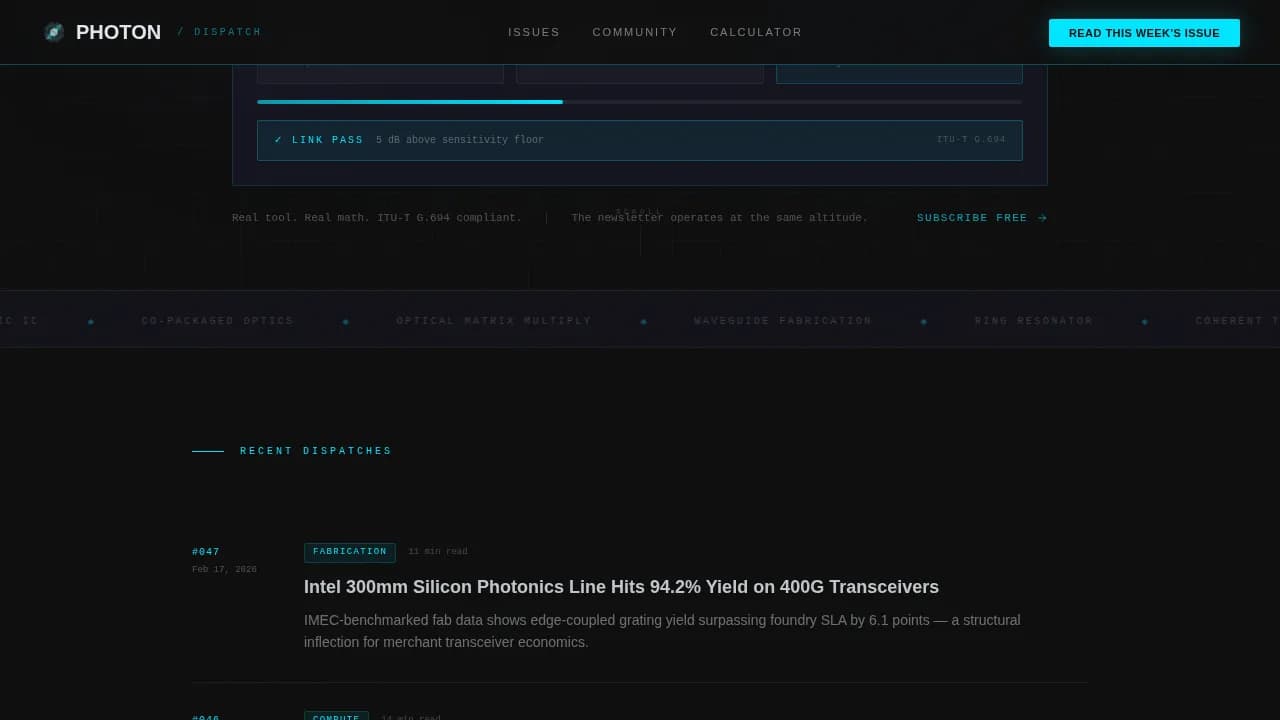Open the Issues nav item
Viewport: 1280px width, 720px height.
click(x=534, y=32)
